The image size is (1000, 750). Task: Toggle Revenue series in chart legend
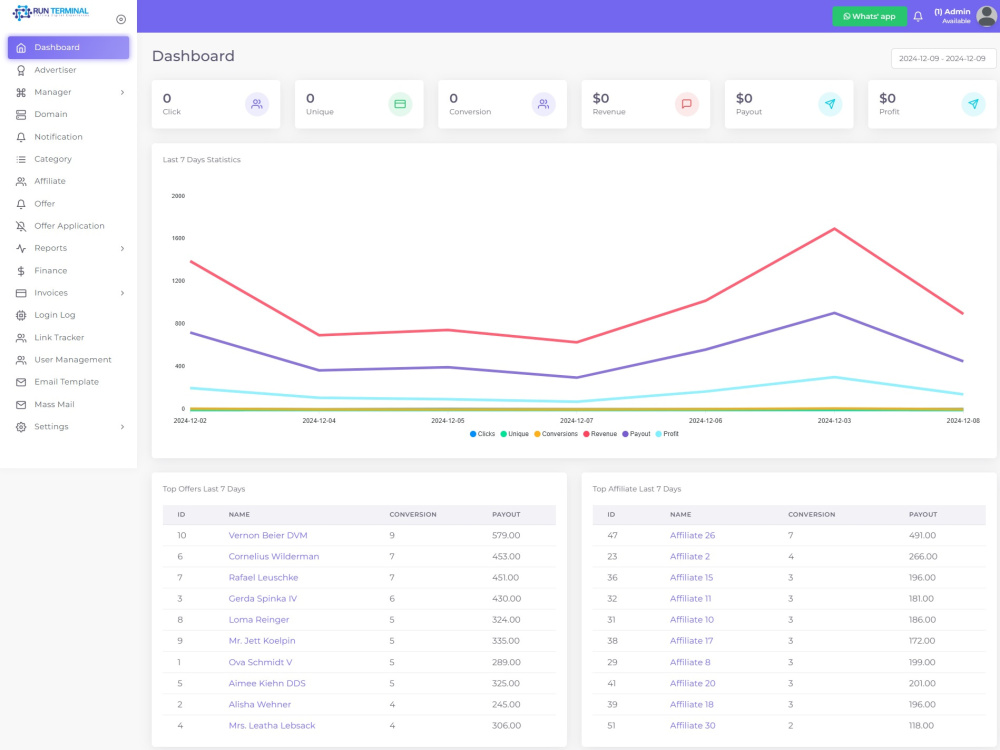coord(600,434)
